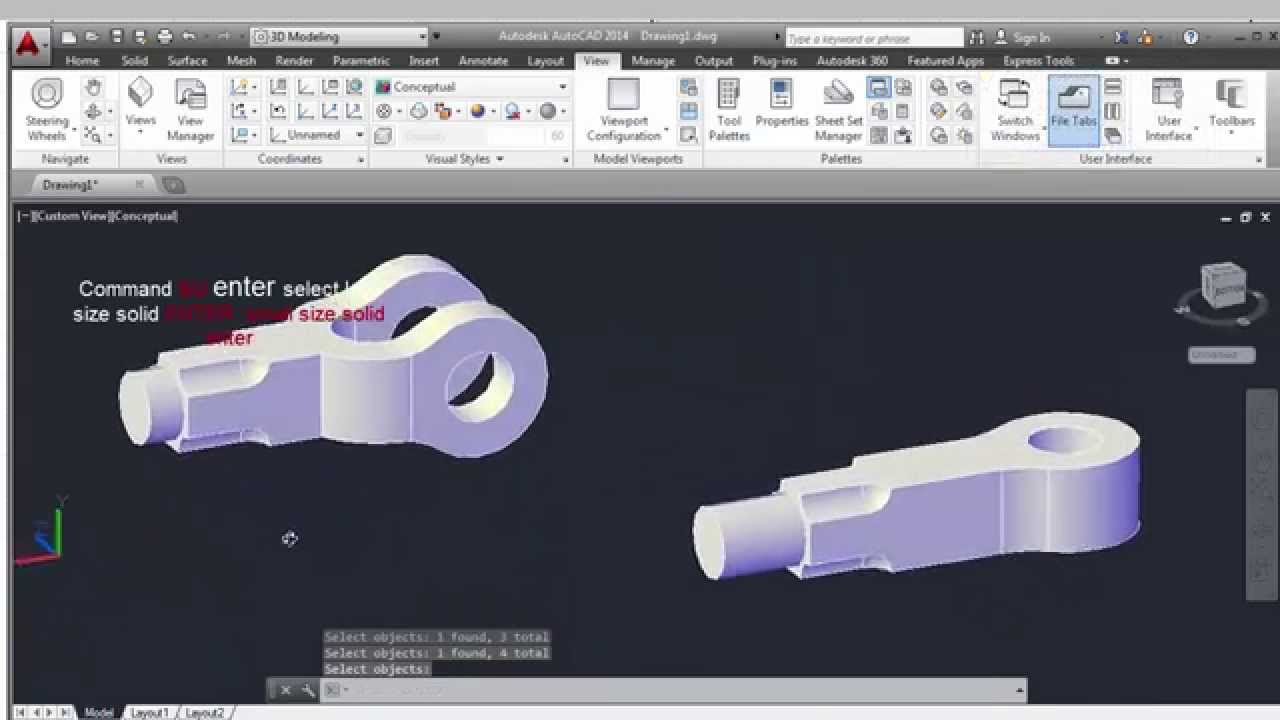Click the Opacity slider in Visual Styles

pos(473,136)
